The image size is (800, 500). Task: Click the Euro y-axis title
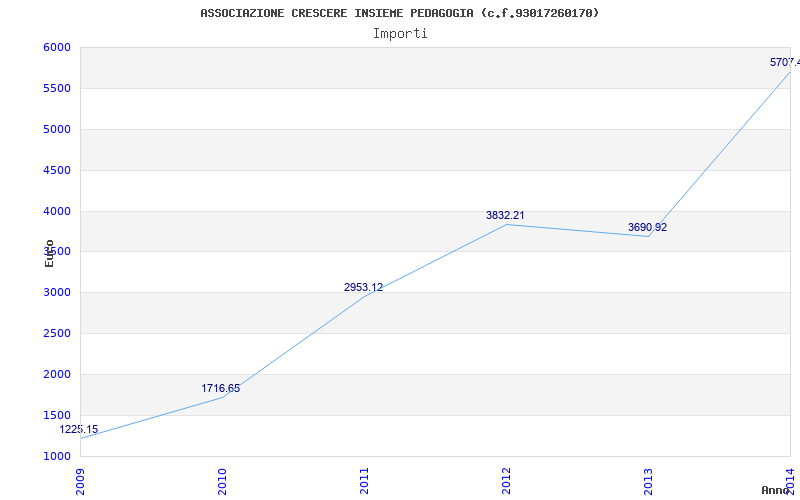(49, 253)
